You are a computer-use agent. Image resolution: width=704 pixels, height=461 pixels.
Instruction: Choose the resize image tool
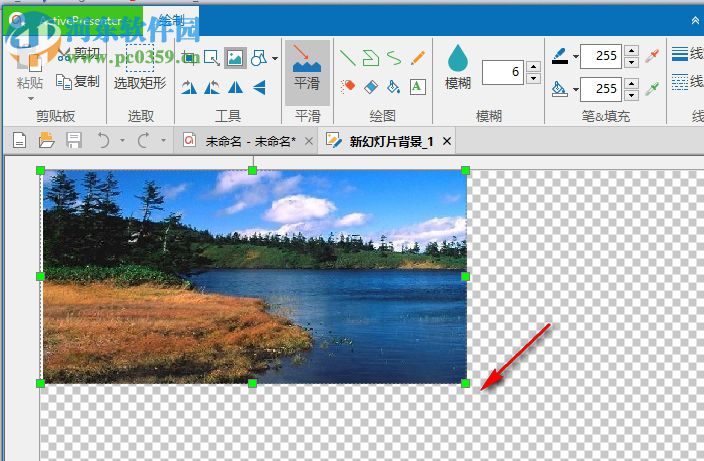pos(211,57)
